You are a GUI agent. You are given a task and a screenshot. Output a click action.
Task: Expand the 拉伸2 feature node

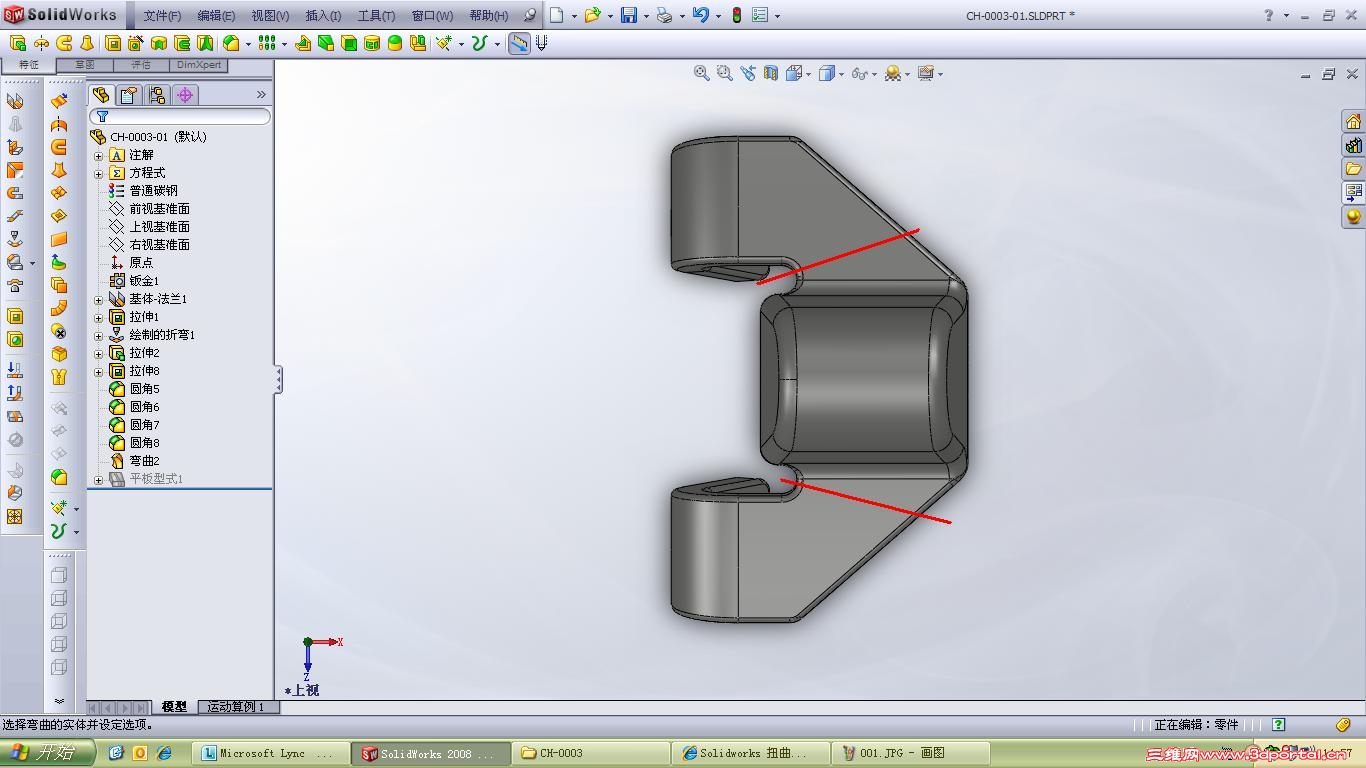[x=99, y=353]
